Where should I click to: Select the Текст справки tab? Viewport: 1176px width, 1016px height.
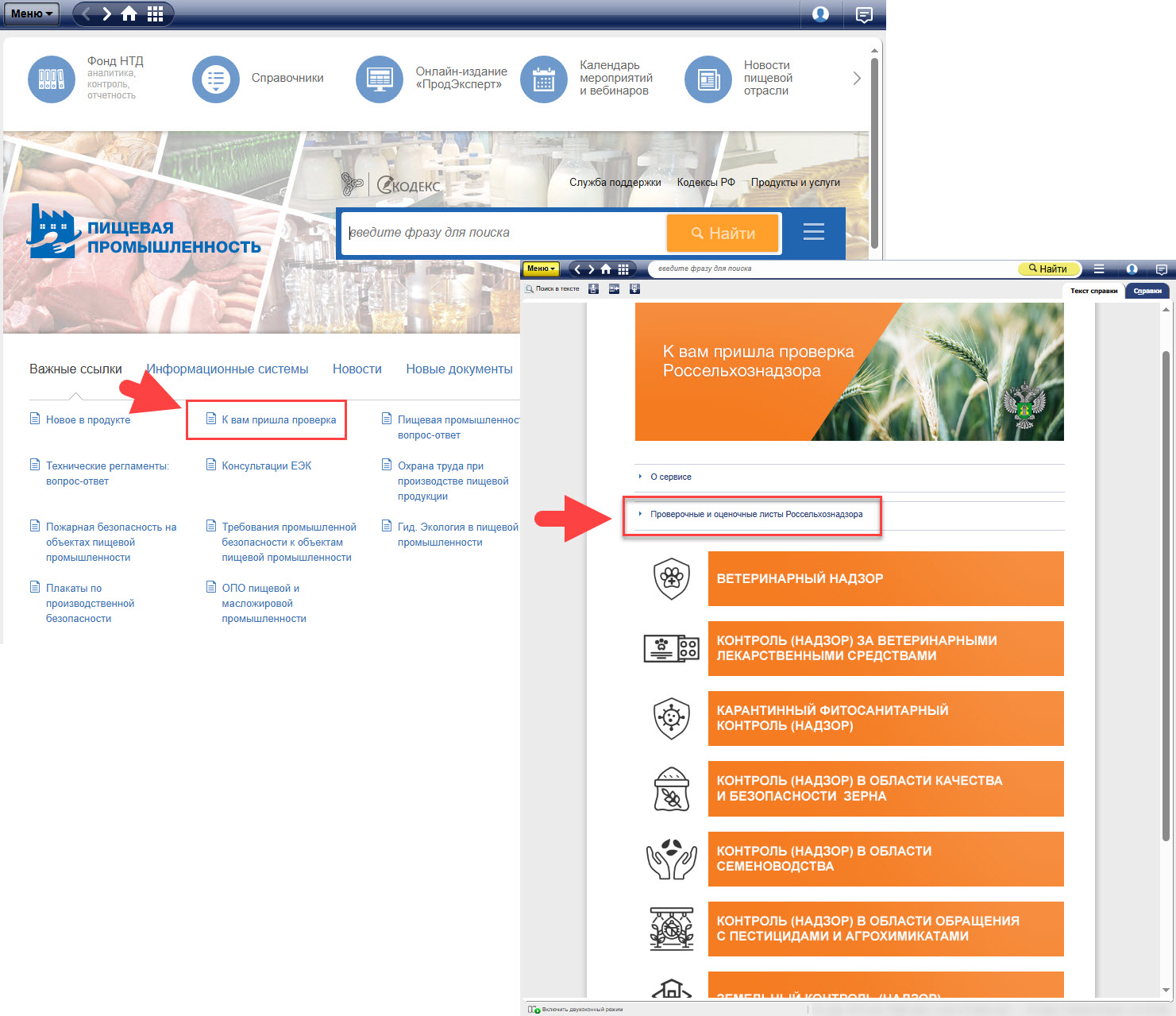(x=1093, y=291)
